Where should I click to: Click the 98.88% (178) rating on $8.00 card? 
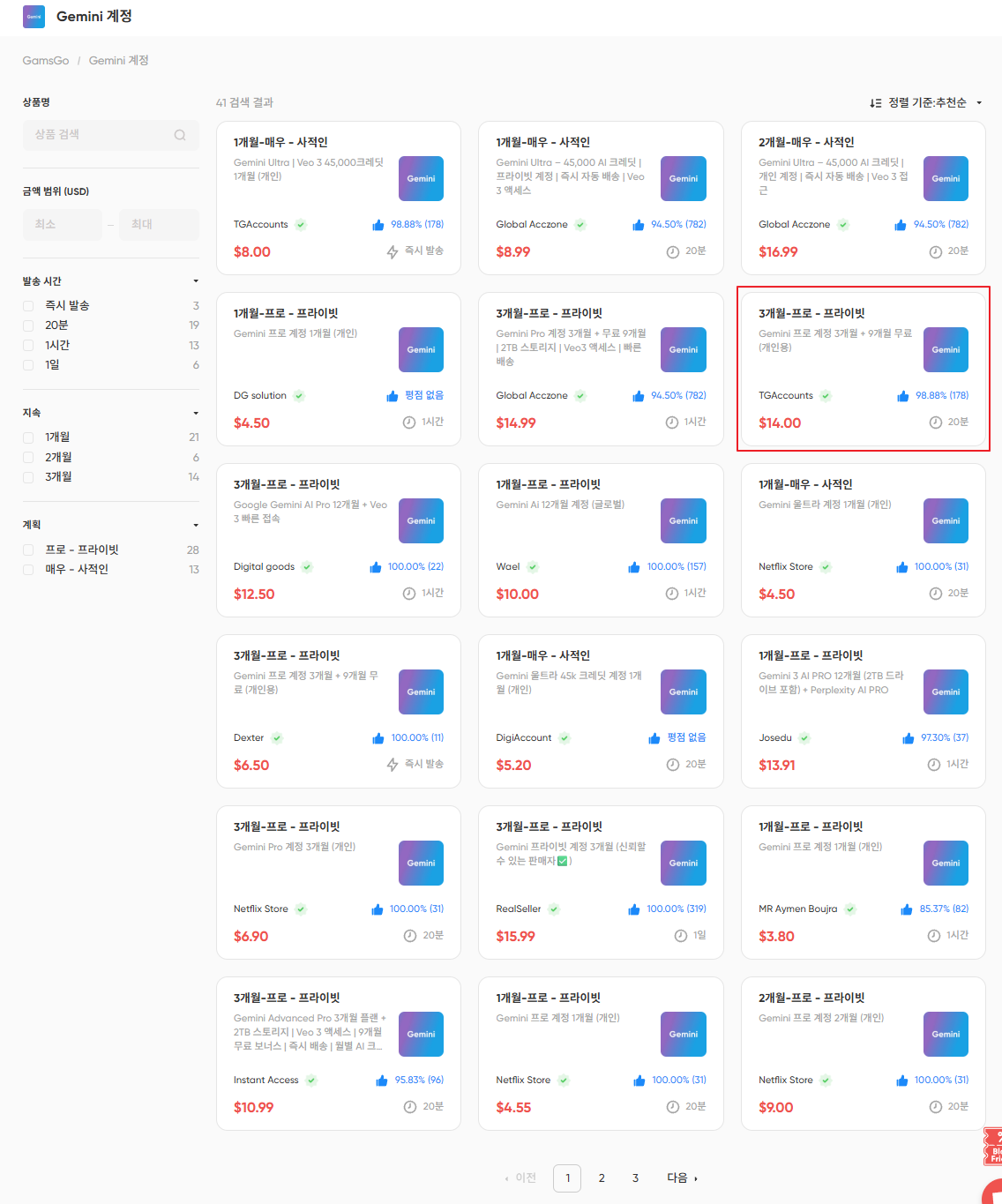click(x=417, y=225)
